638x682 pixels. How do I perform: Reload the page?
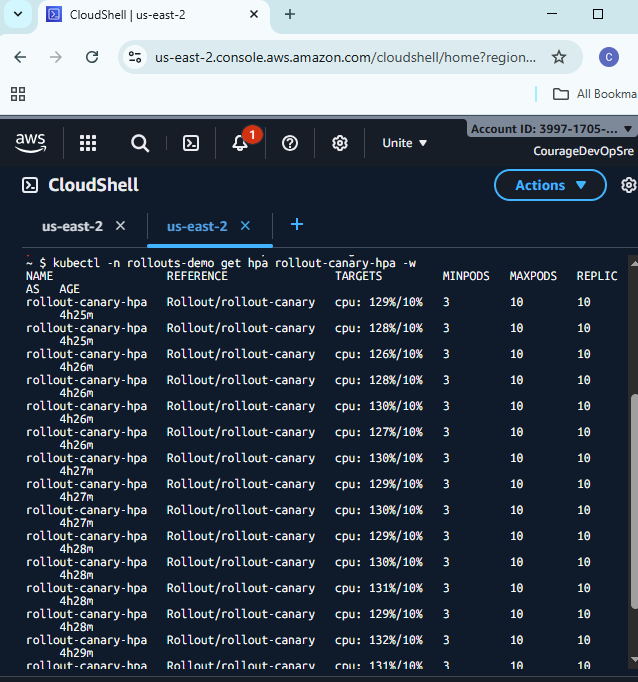pos(92,57)
